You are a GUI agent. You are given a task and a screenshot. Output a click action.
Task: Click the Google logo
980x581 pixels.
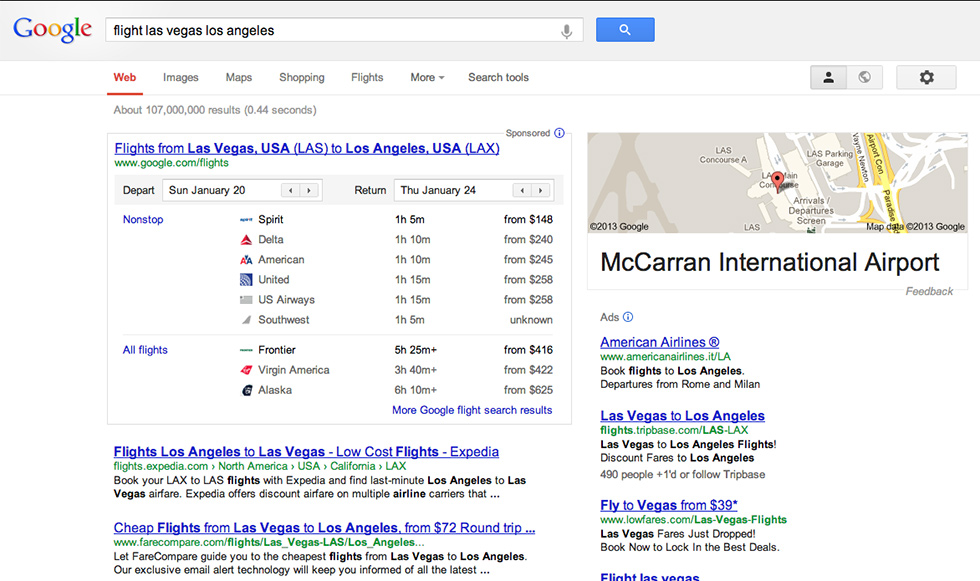click(x=52, y=29)
